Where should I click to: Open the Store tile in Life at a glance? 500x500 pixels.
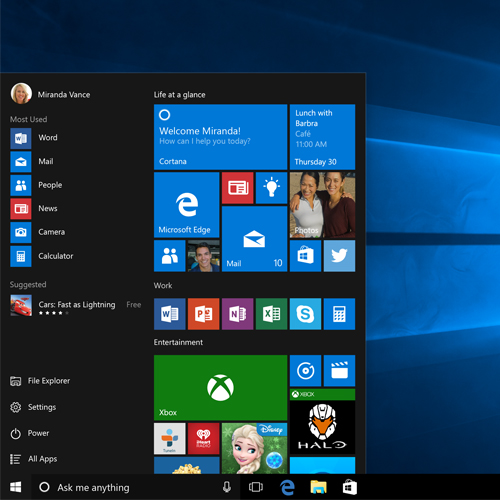(x=305, y=256)
